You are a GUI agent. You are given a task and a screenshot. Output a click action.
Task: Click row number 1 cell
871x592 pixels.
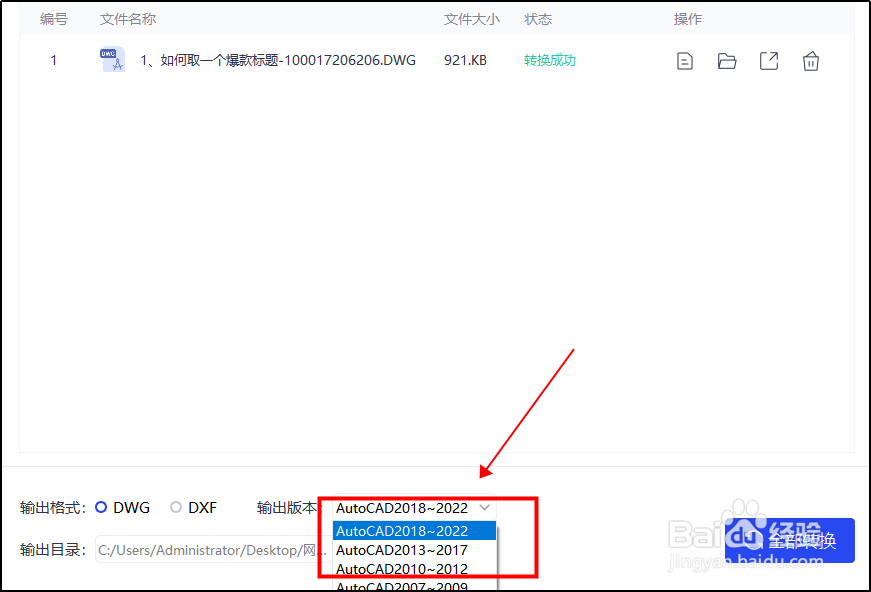click(x=53, y=60)
